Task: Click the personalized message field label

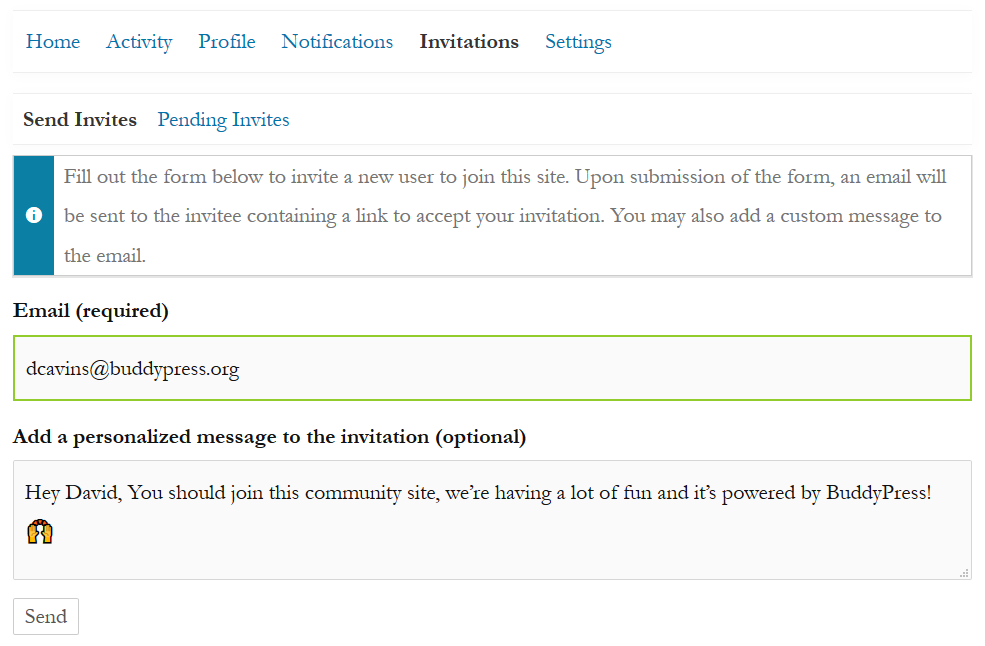Action: point(269,437)
